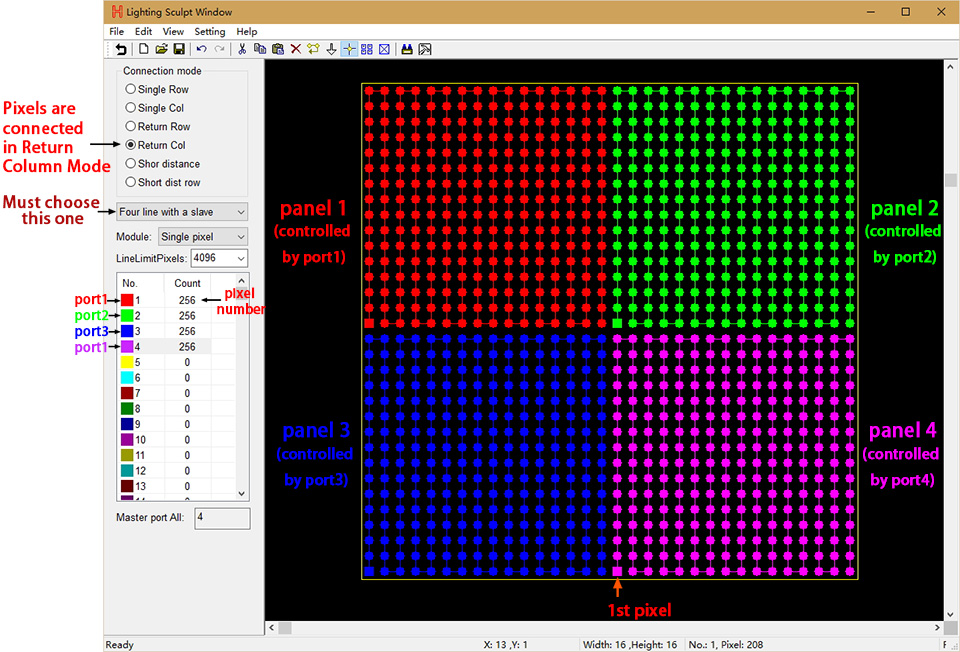Select port row number 10
960x652 pixels.
pos(141,440)
